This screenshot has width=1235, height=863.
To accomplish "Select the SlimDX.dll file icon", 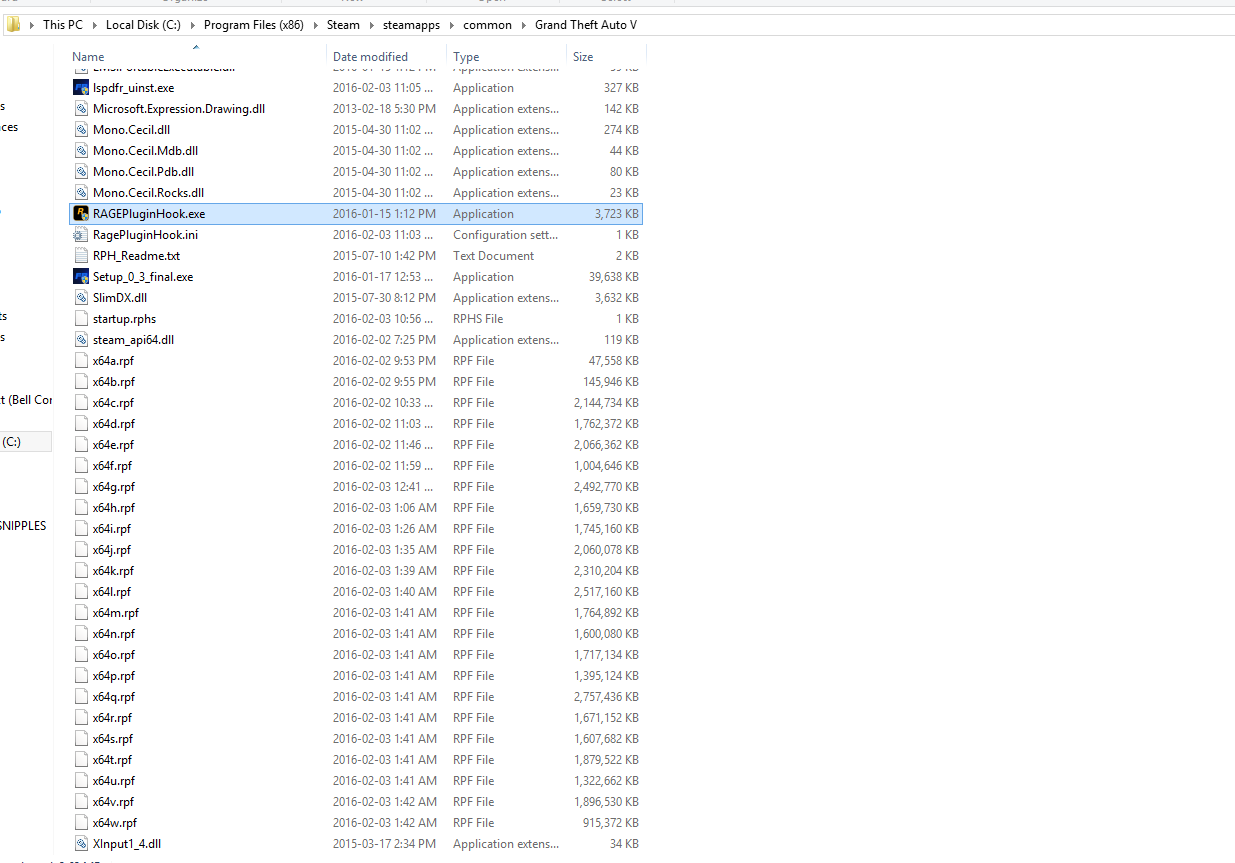I will click(x=82, y=298).
